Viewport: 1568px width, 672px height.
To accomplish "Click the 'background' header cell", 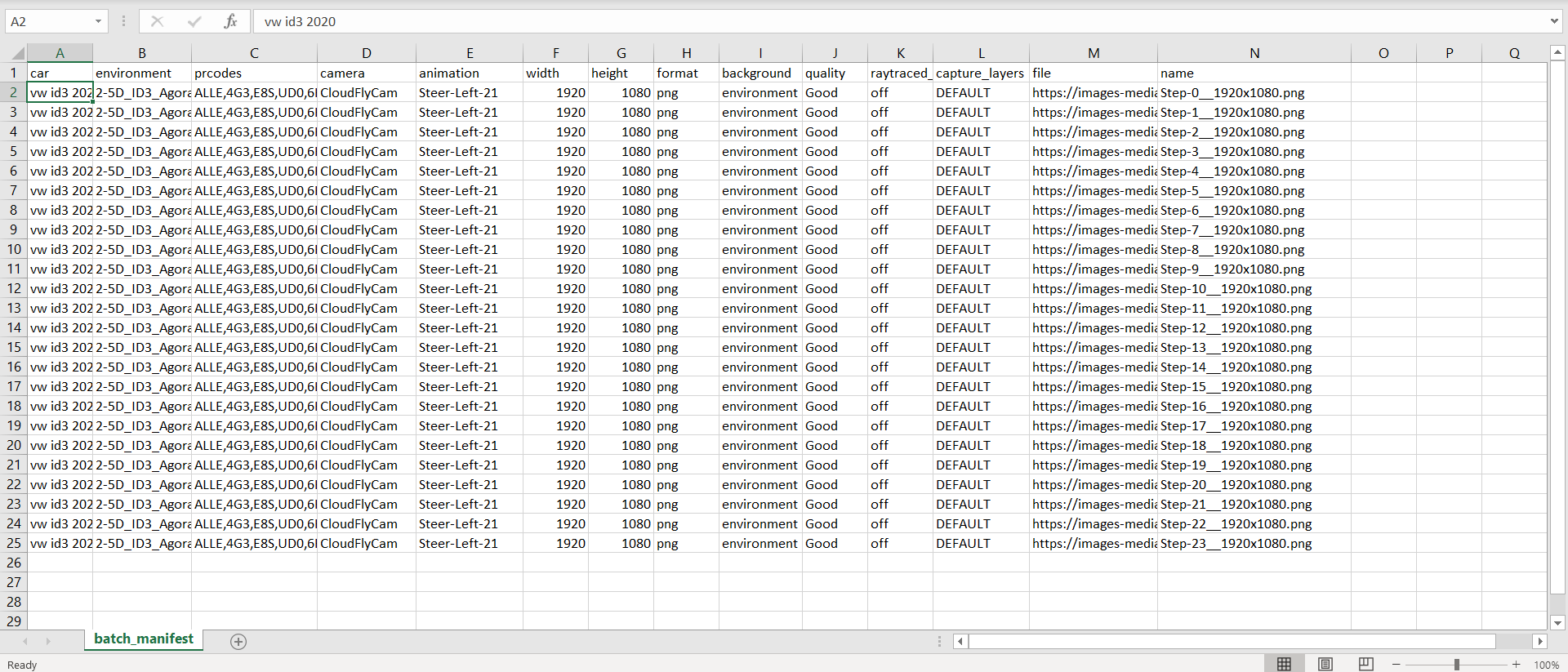I will 760,73.
